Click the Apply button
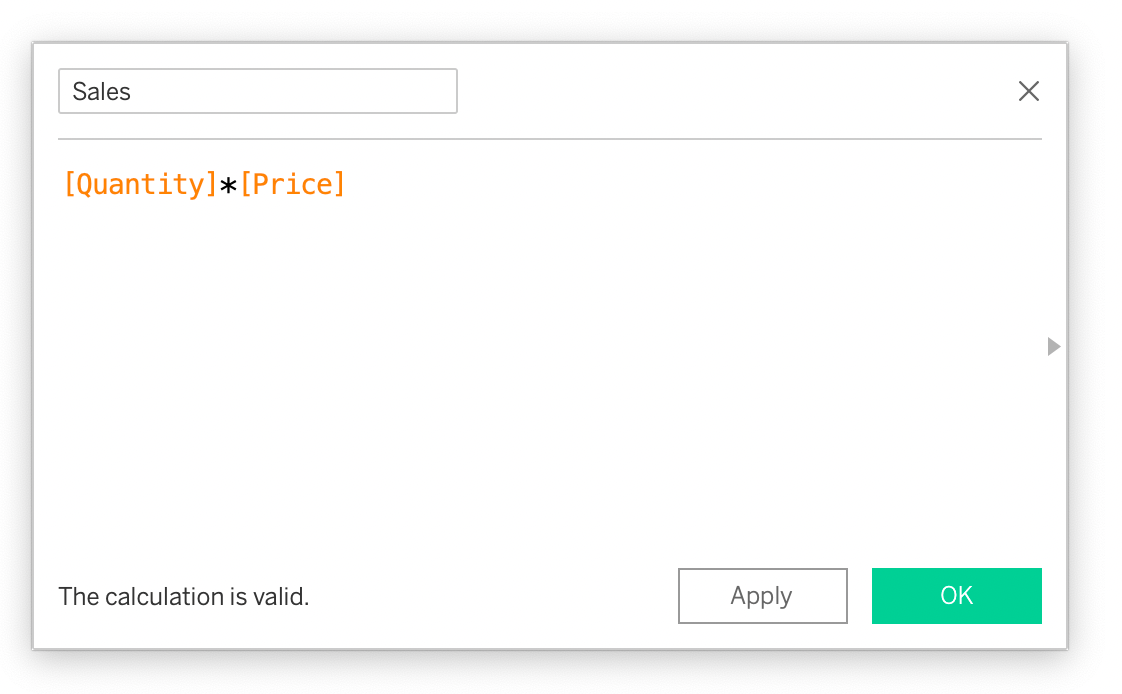This screenshot has width=1122, height=694. pos(762,596)
